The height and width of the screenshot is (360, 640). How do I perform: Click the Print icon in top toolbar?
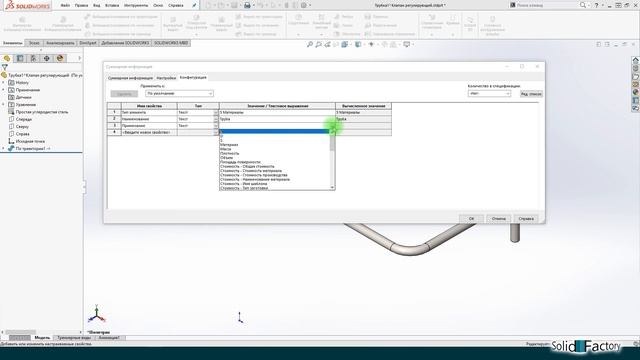click(247, 5)
